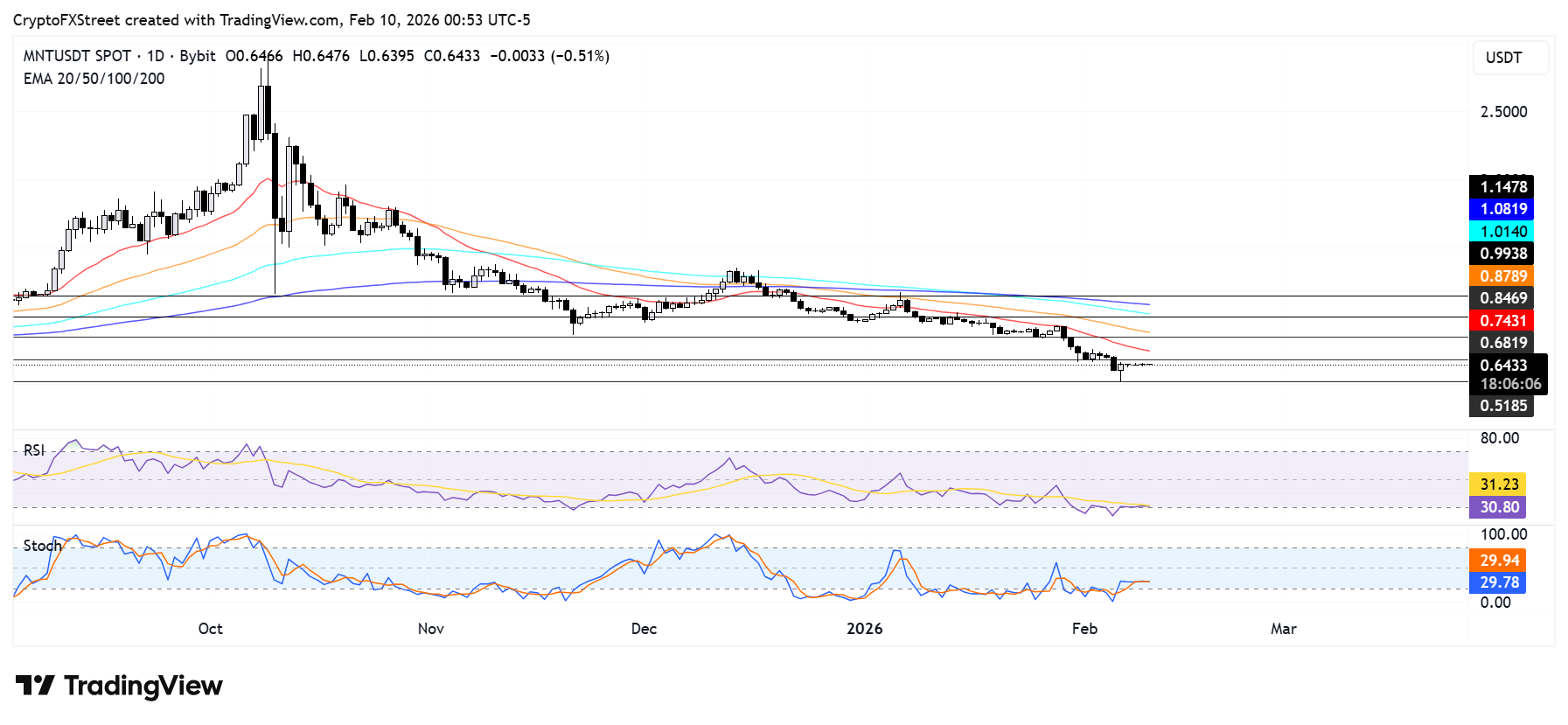Click the yellow 31.23 RSI value tag
The height and width of the screenshot is (725, 1568).
tap(1498, 484)
